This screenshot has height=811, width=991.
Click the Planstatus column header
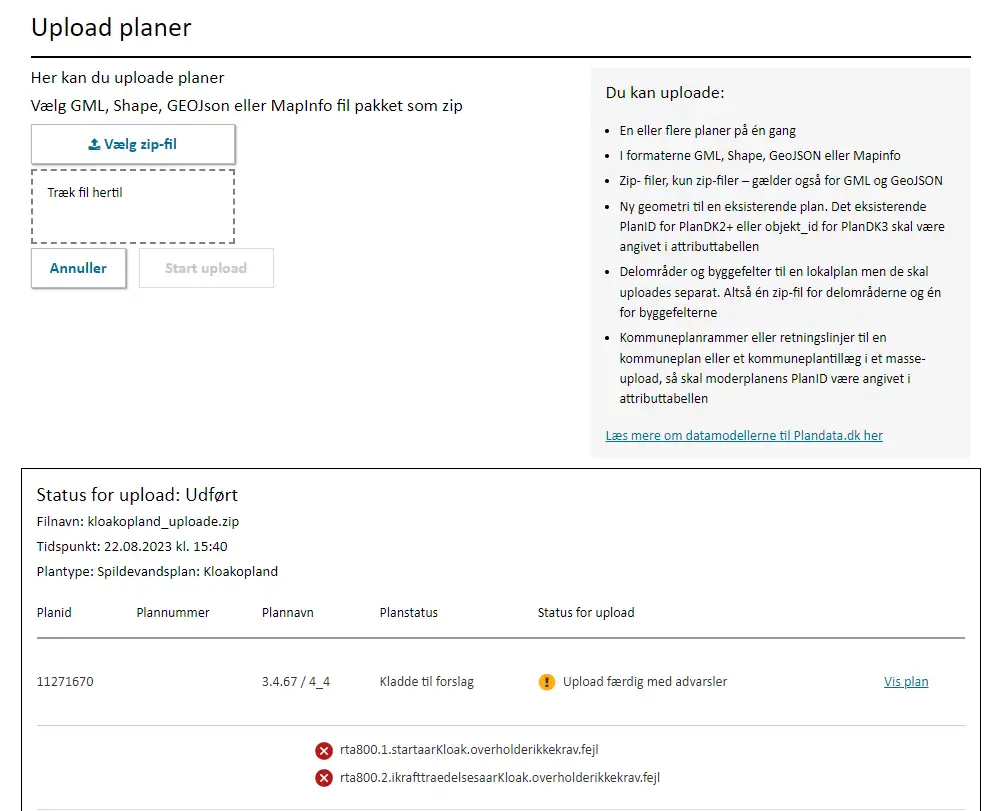click(x=409, y=613)
